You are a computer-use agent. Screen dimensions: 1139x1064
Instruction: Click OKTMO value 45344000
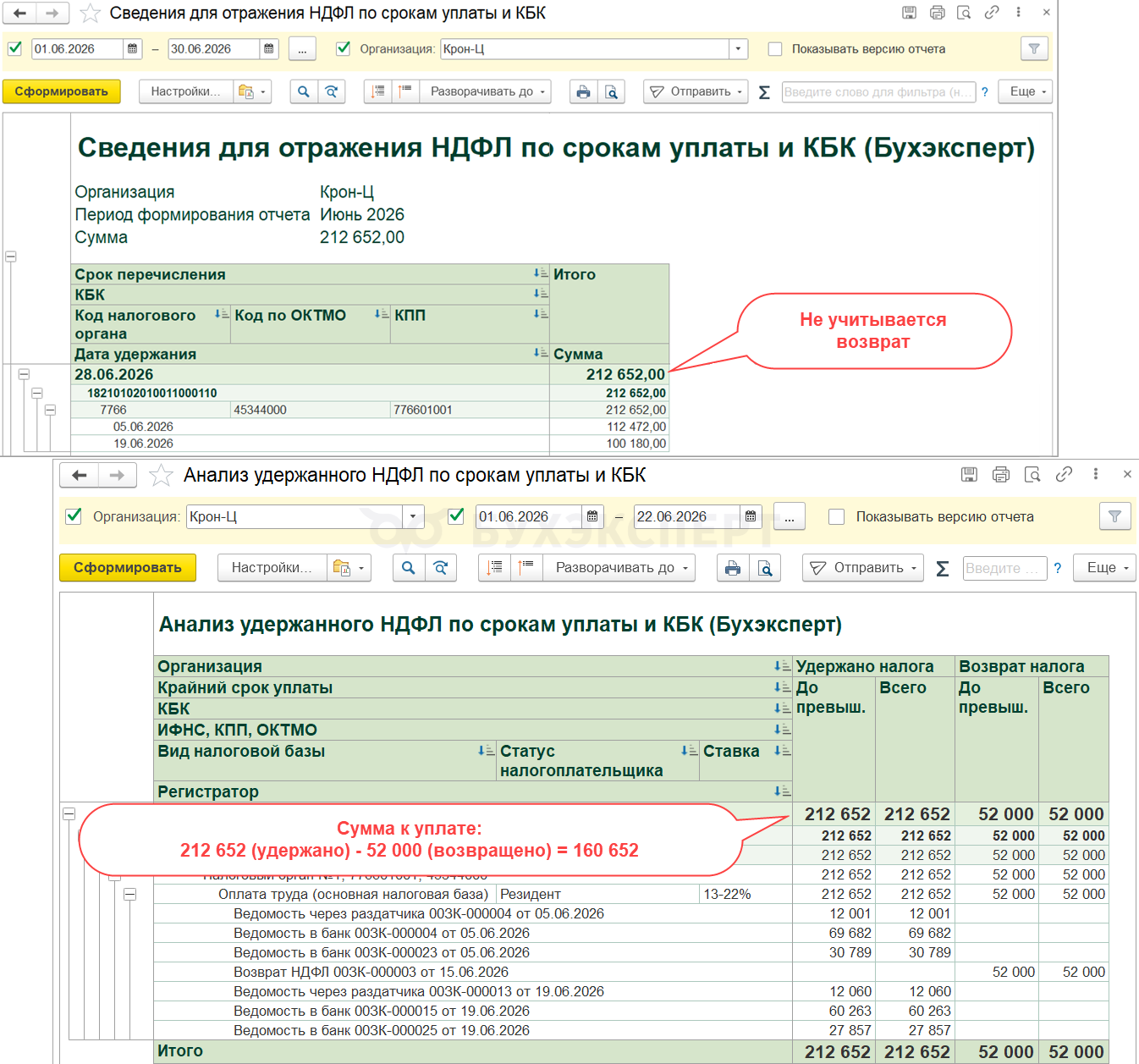pyautogui.click(x=260, y=410)
